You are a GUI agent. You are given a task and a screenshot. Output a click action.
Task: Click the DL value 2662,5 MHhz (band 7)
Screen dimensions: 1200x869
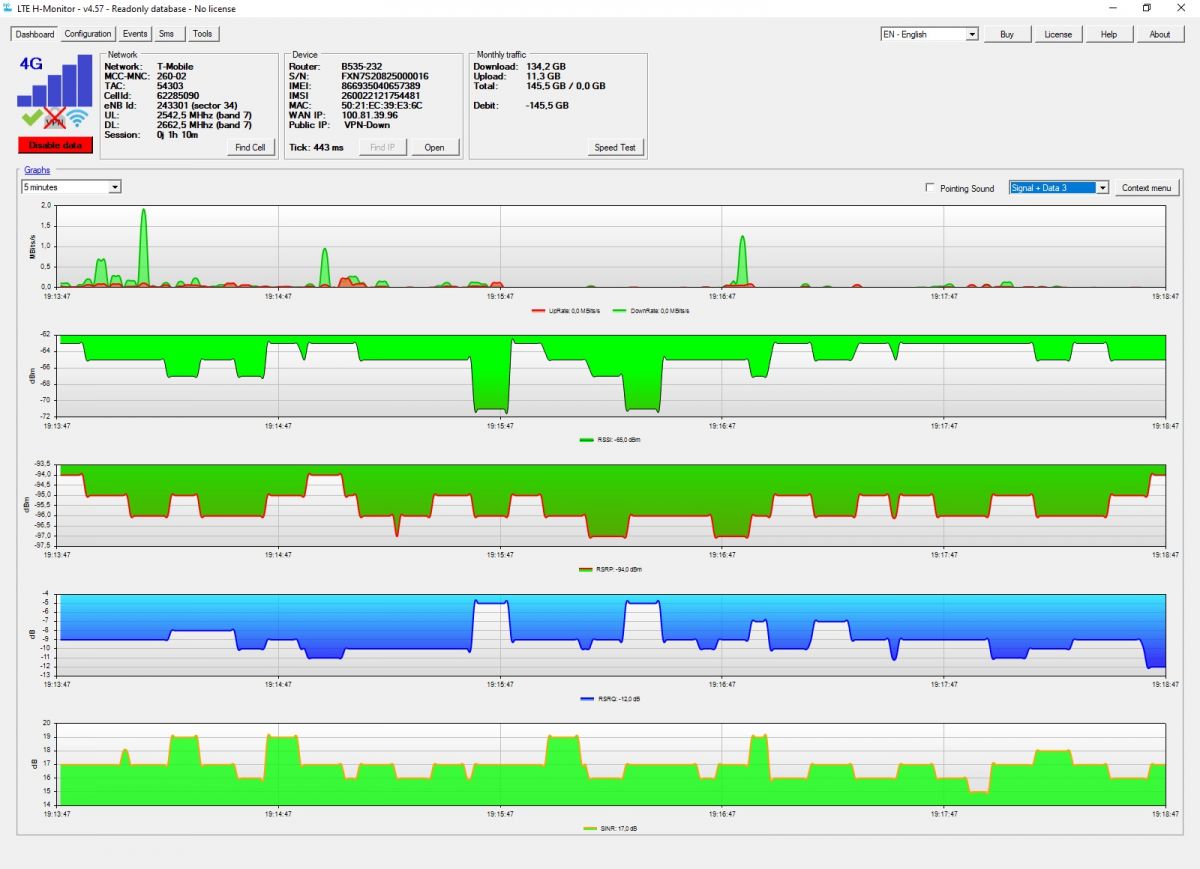(204, 125)
